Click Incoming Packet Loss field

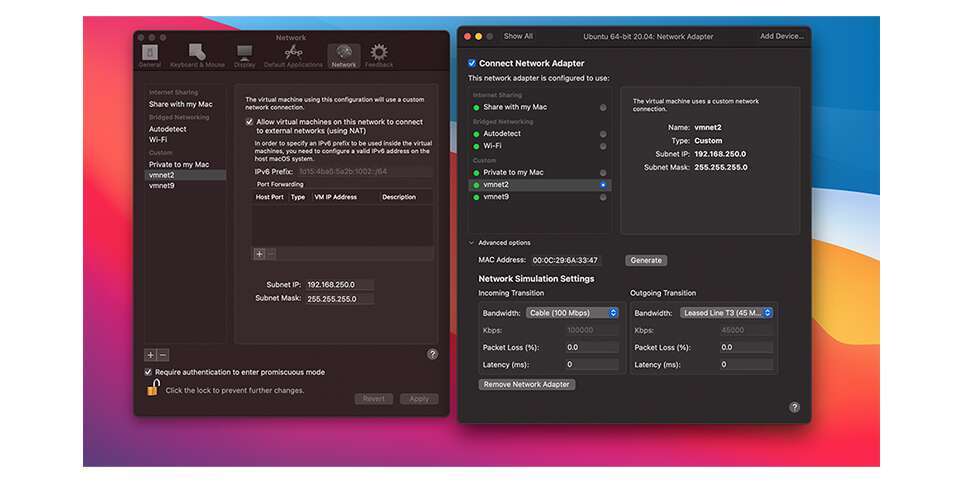coord(591,348)
